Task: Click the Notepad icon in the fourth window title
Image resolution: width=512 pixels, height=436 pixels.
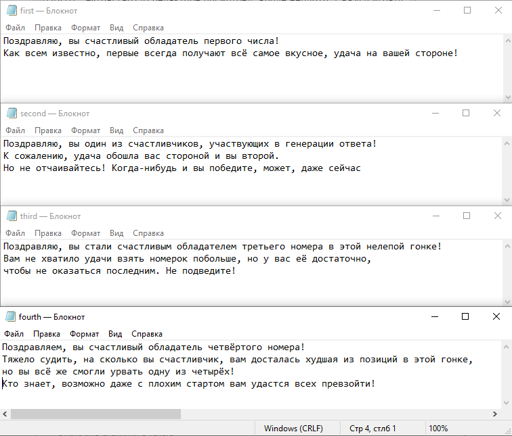Action: (x=10, y=317)
